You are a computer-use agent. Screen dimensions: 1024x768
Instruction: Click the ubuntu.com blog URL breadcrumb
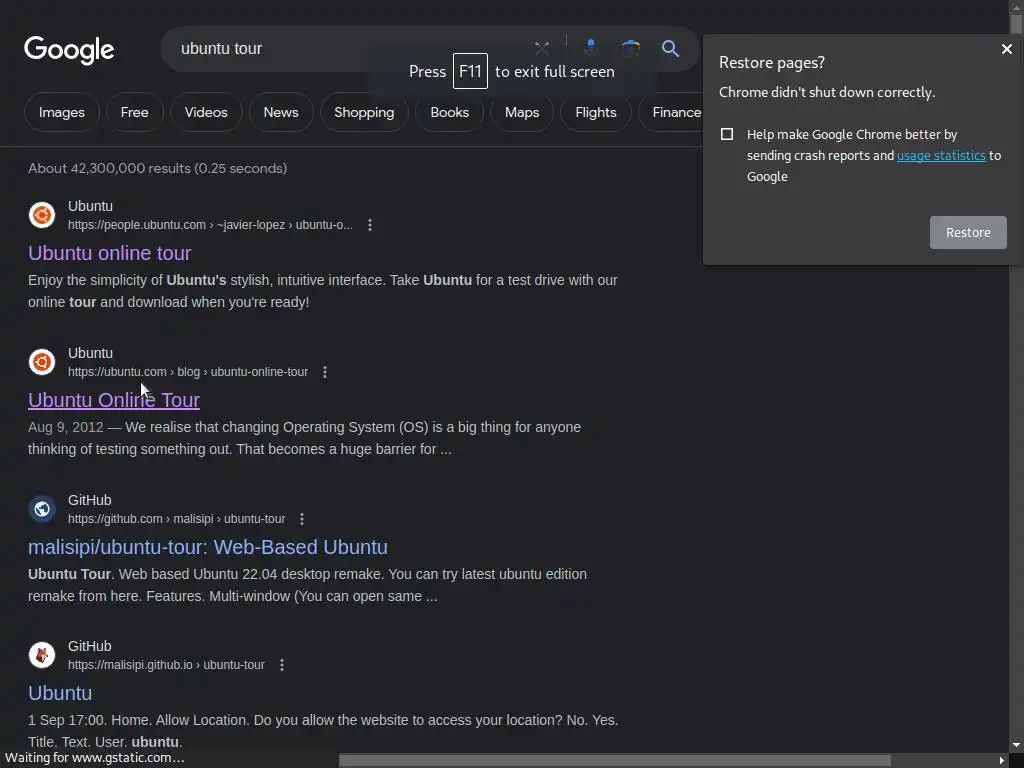click(x=188, y=372)
